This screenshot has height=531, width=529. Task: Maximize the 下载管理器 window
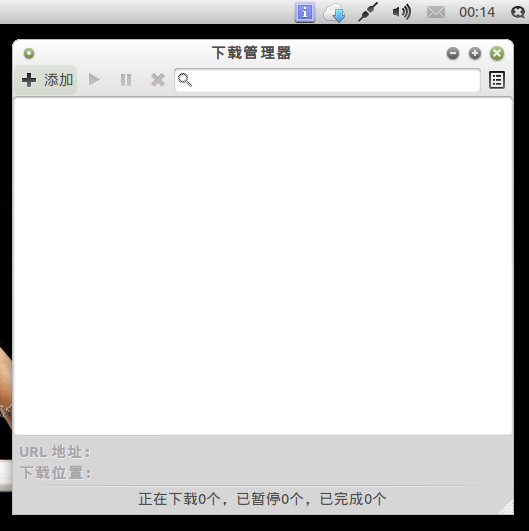point(475,53)
